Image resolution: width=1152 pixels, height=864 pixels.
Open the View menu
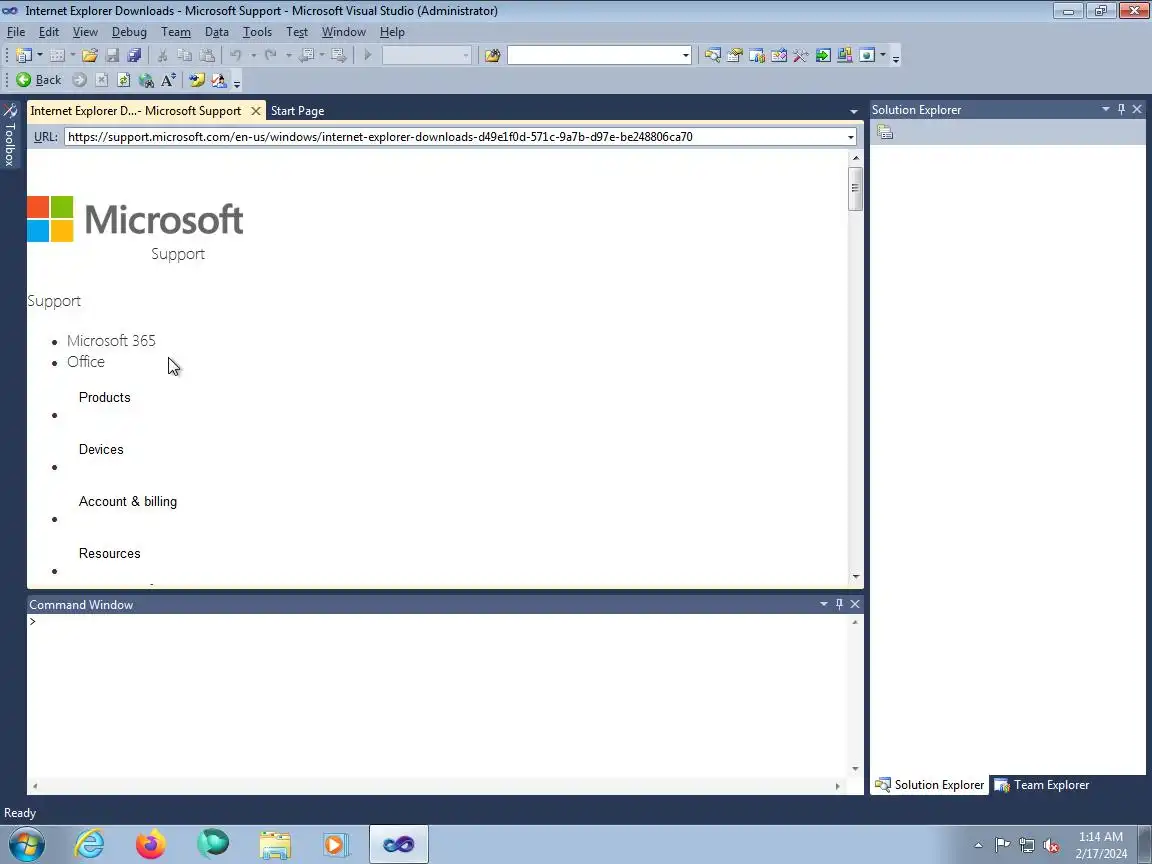(x=85, y=32)
